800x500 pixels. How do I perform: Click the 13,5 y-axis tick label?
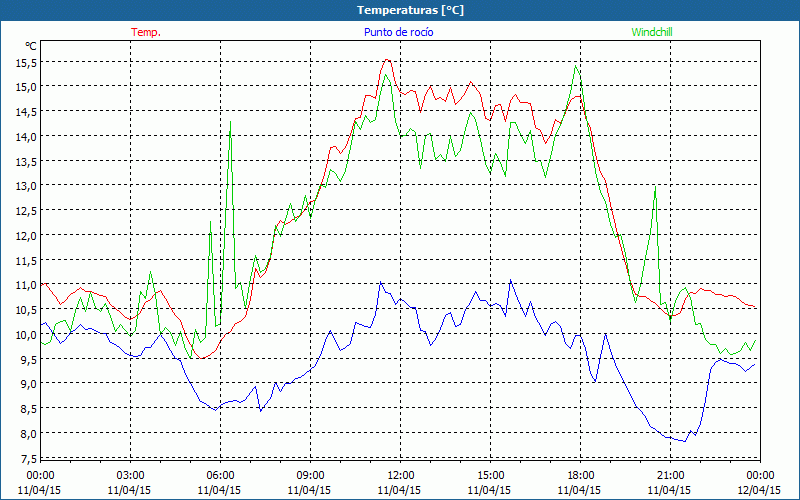pyautogui.click(x=27, y=161)
